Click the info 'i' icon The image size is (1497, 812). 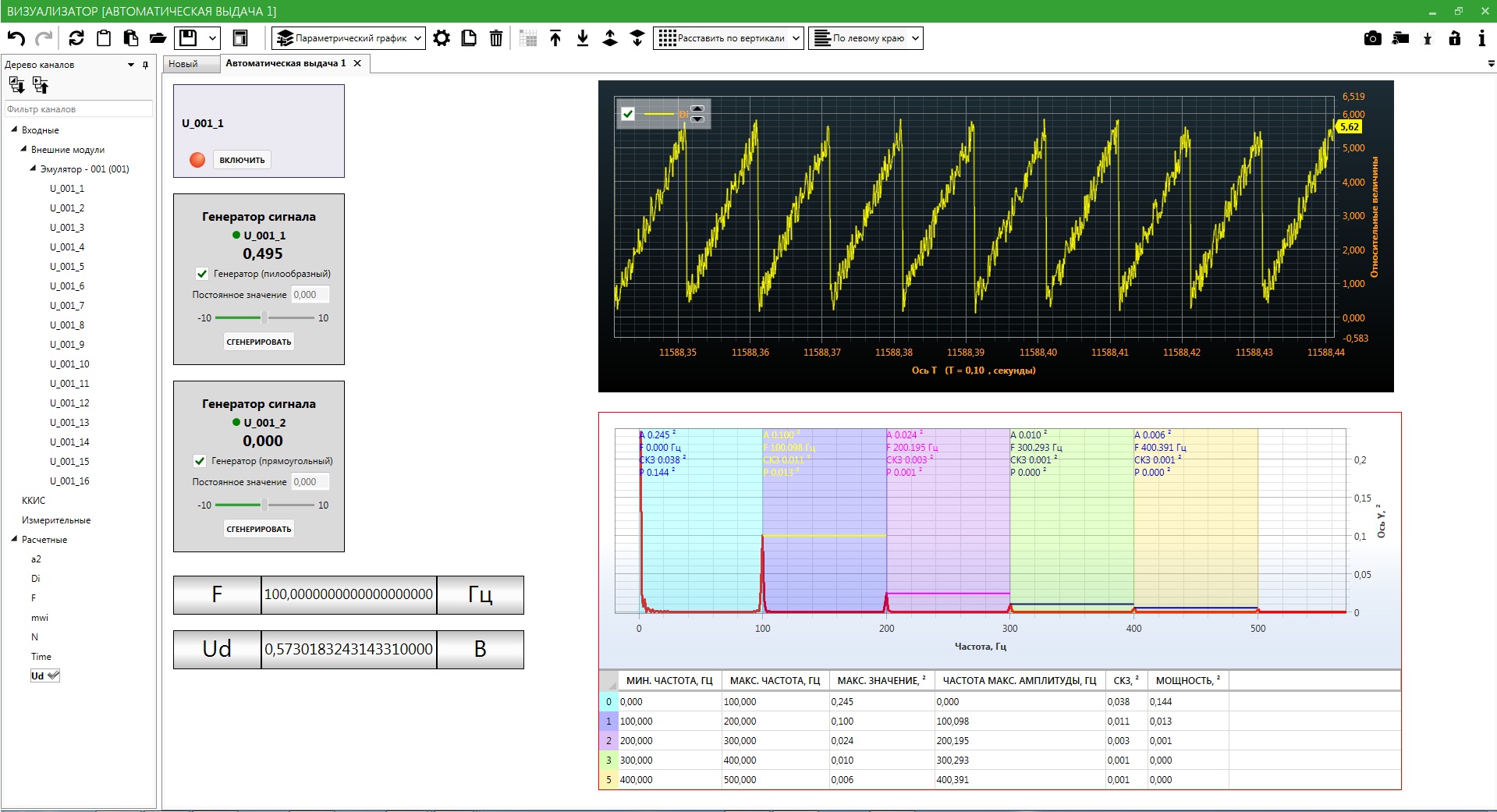click(1482, 38)
